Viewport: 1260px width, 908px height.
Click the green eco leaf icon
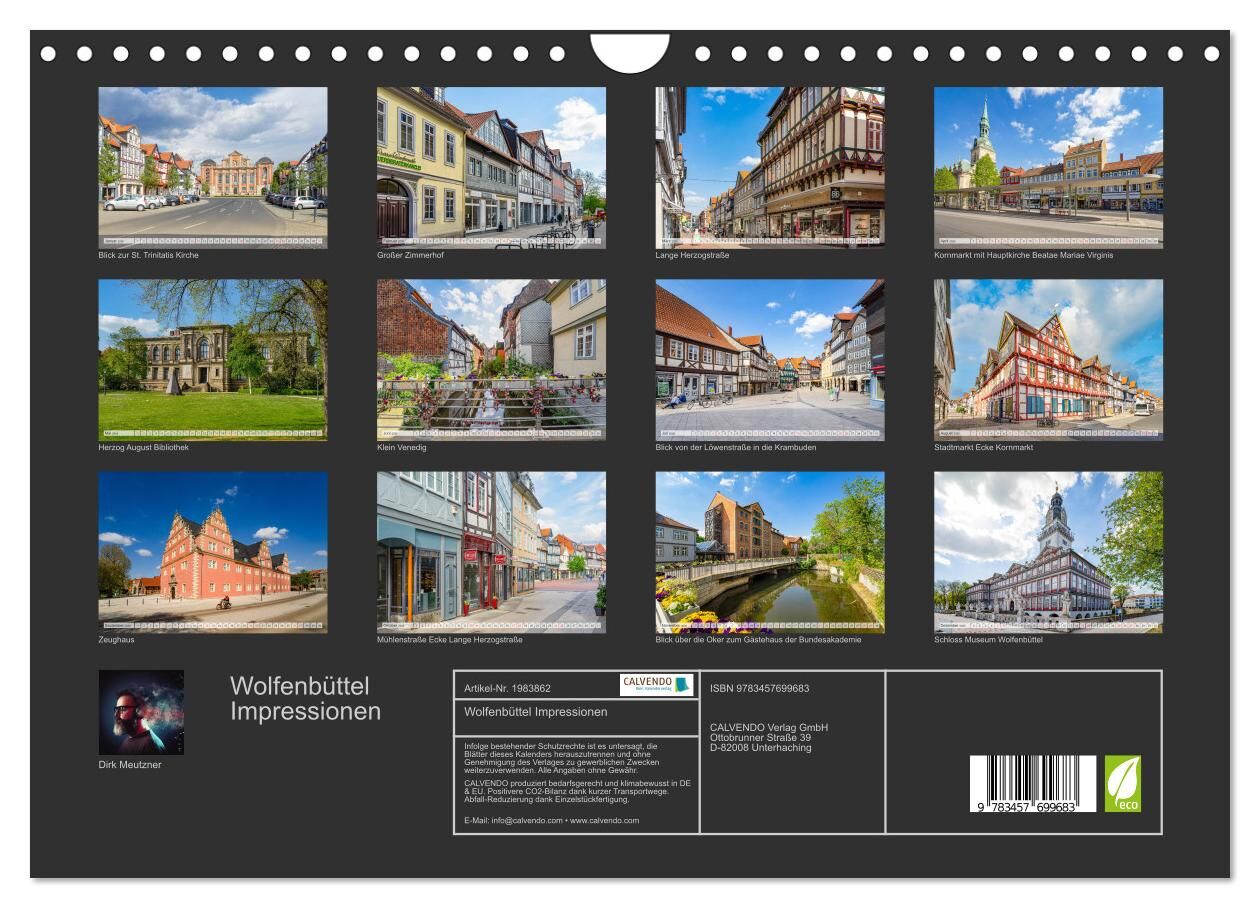1122,783
